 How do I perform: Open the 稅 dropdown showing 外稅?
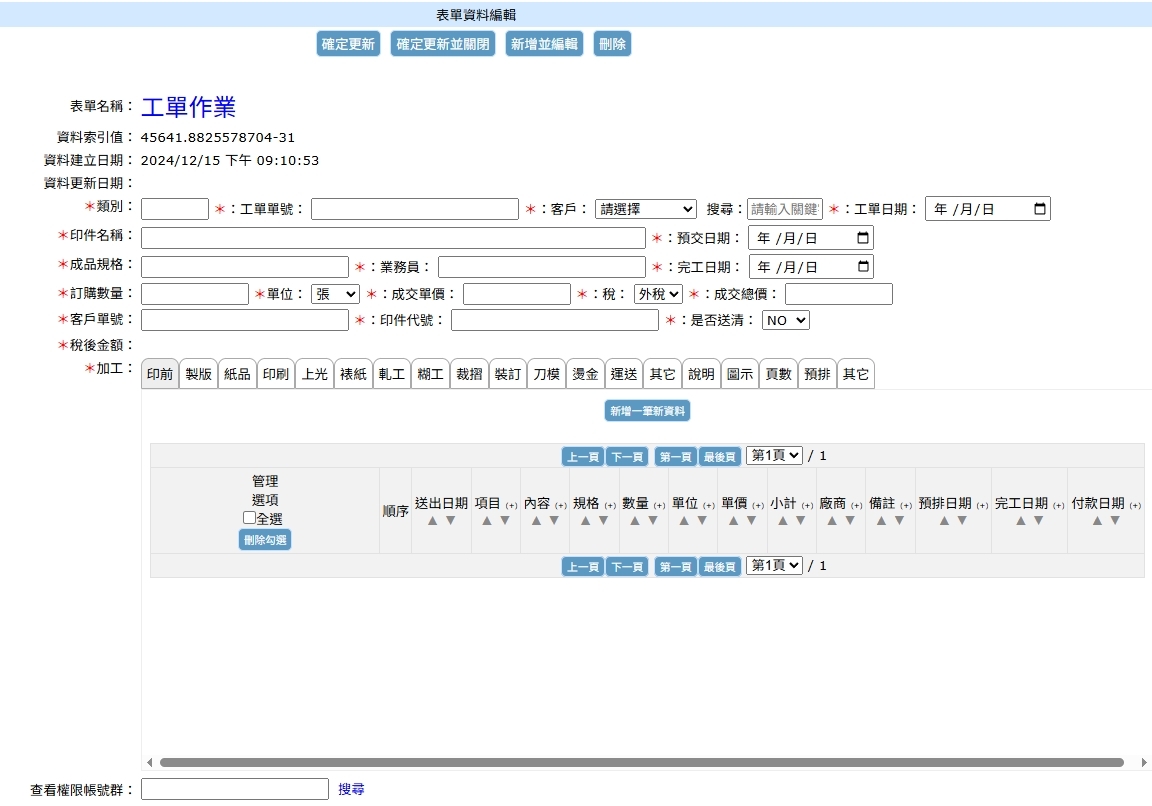pos(658,294)
